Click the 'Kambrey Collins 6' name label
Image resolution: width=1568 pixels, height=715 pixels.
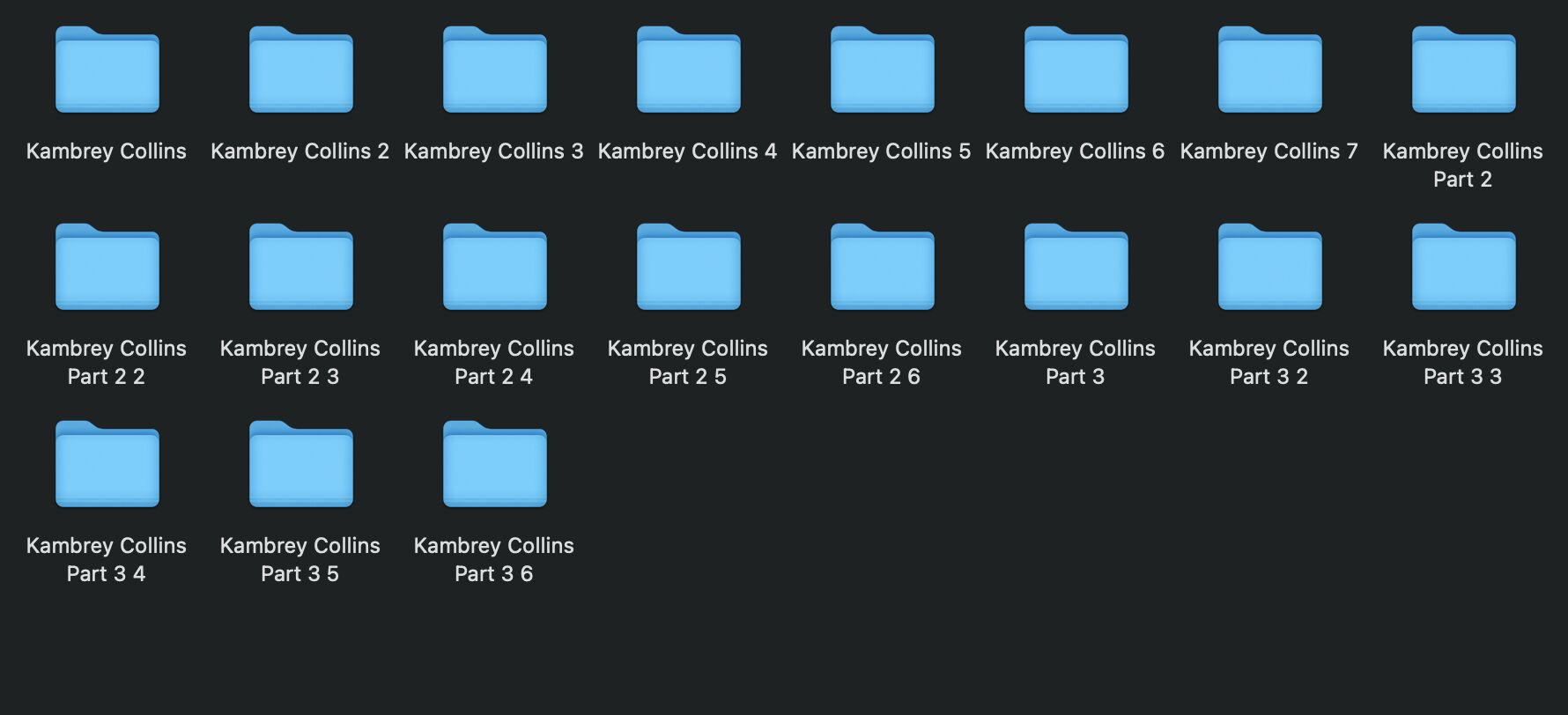1076,151
